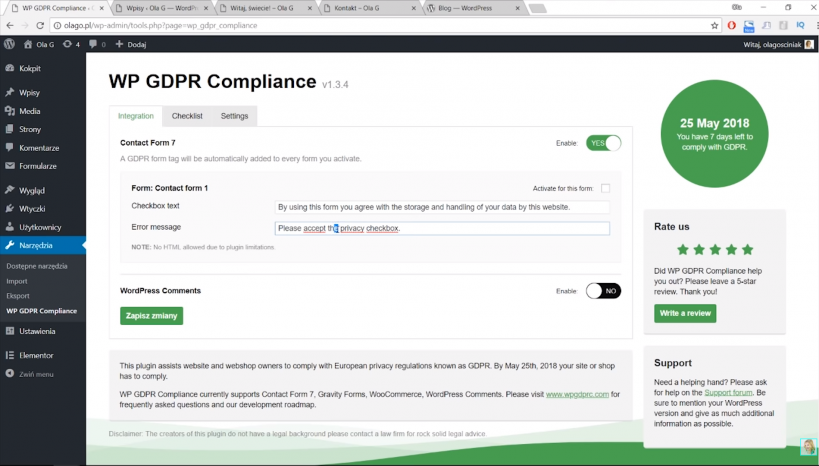This screenshot has height=466, width=819.
Task: Switch to Witaj, świecie! browser tab
Action: [266, 8]
